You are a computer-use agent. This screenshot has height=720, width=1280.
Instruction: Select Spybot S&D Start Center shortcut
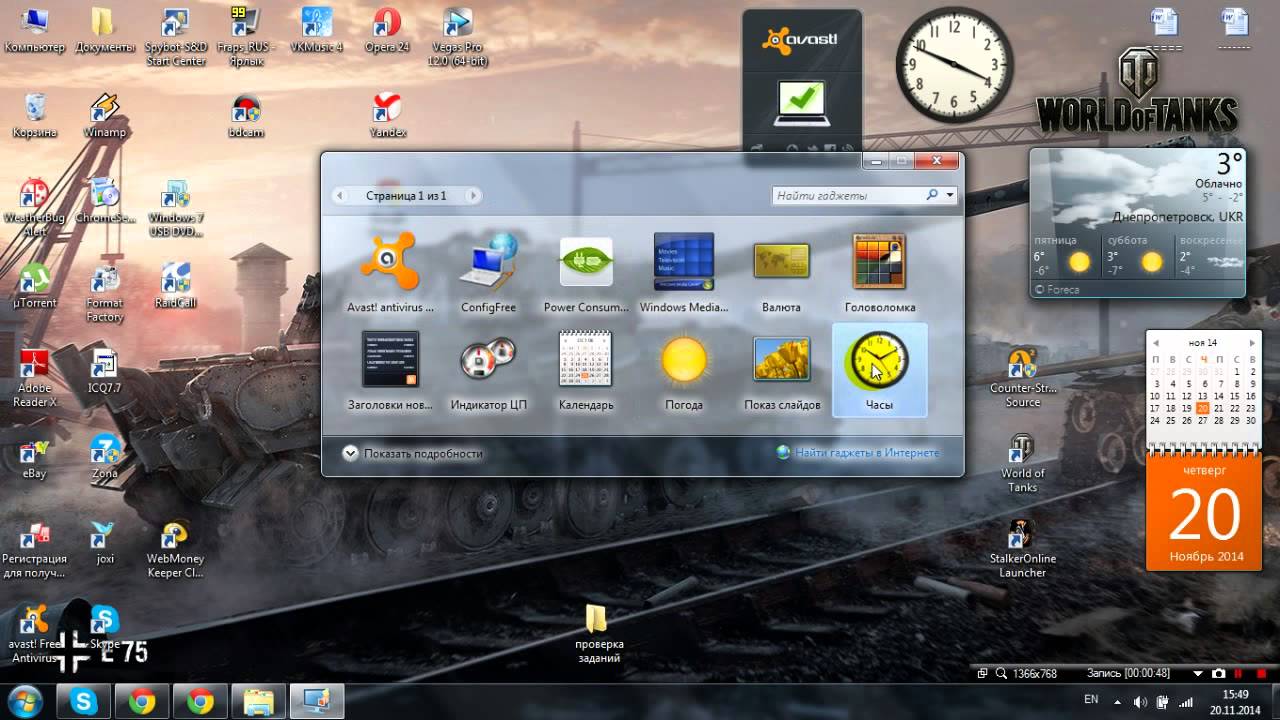point(176,37)
